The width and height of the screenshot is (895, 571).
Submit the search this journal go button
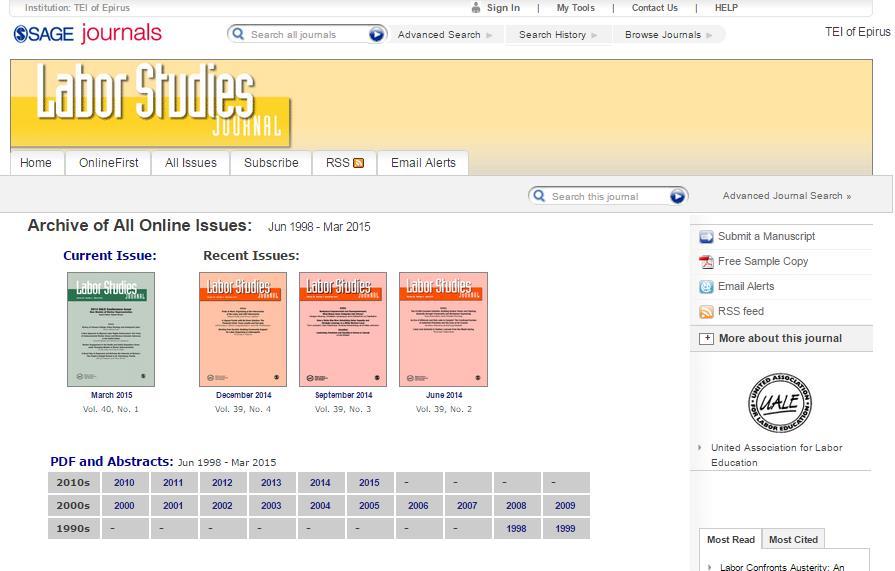point(677,196)
